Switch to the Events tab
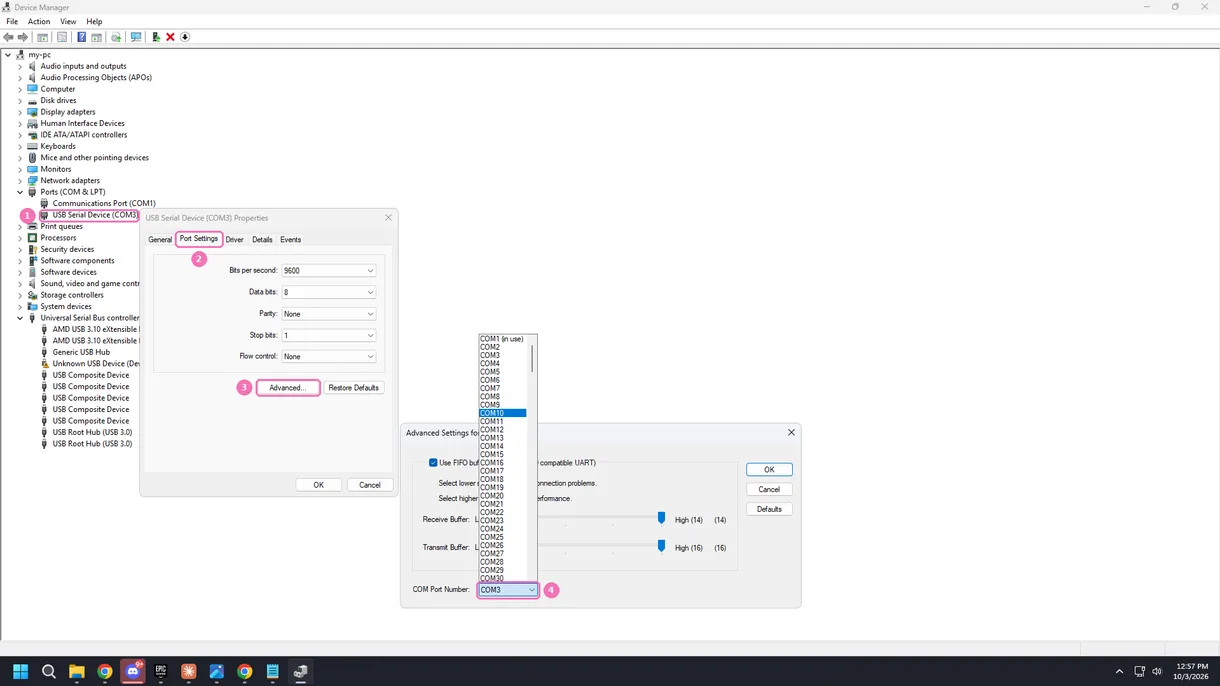This screenshot has height=686, width=1220. click(x=290, y=240)
